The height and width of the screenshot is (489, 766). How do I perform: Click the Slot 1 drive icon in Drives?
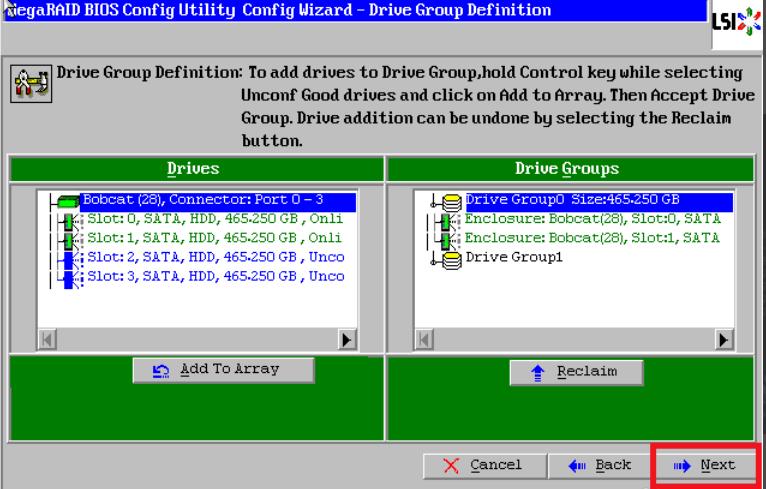(70, 240)
